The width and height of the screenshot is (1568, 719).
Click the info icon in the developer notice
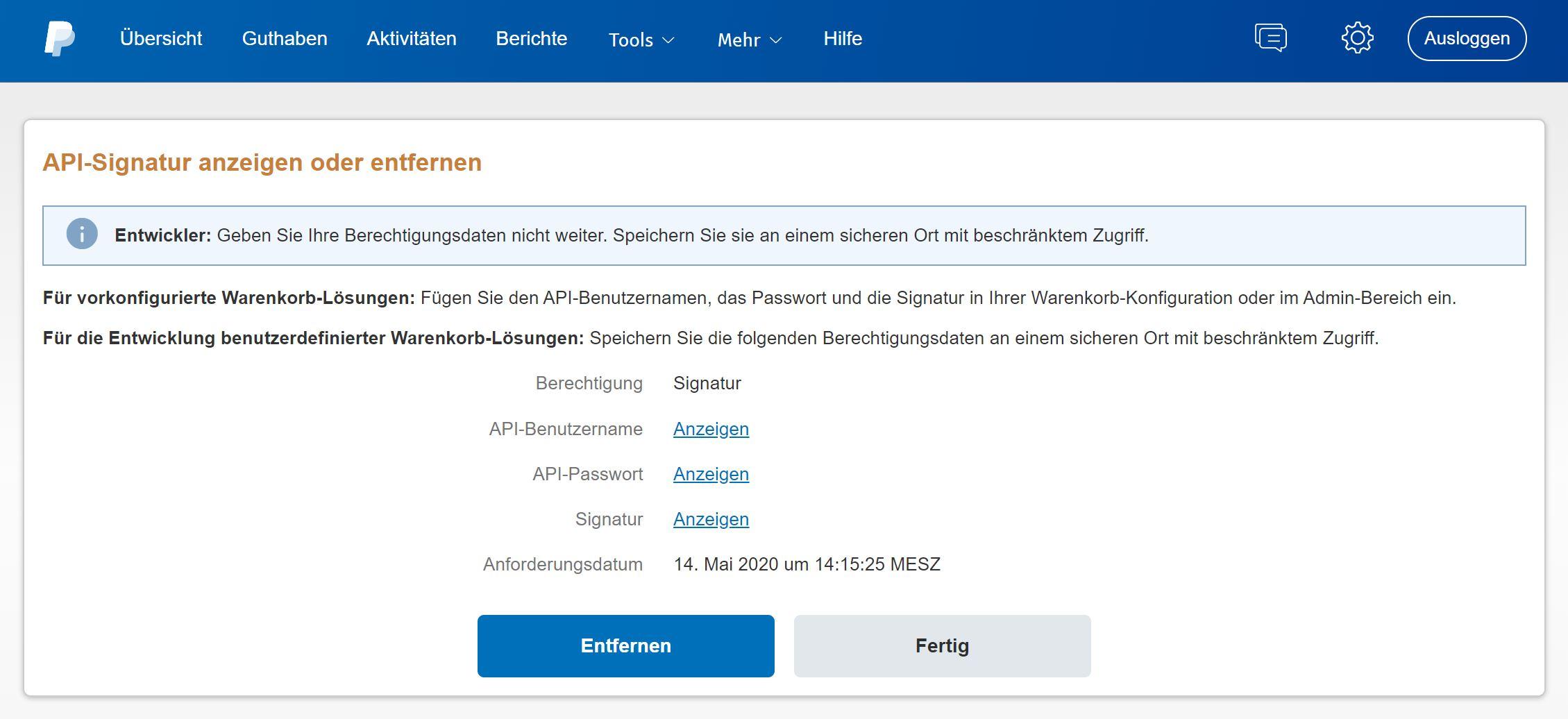tap(82, 234)
